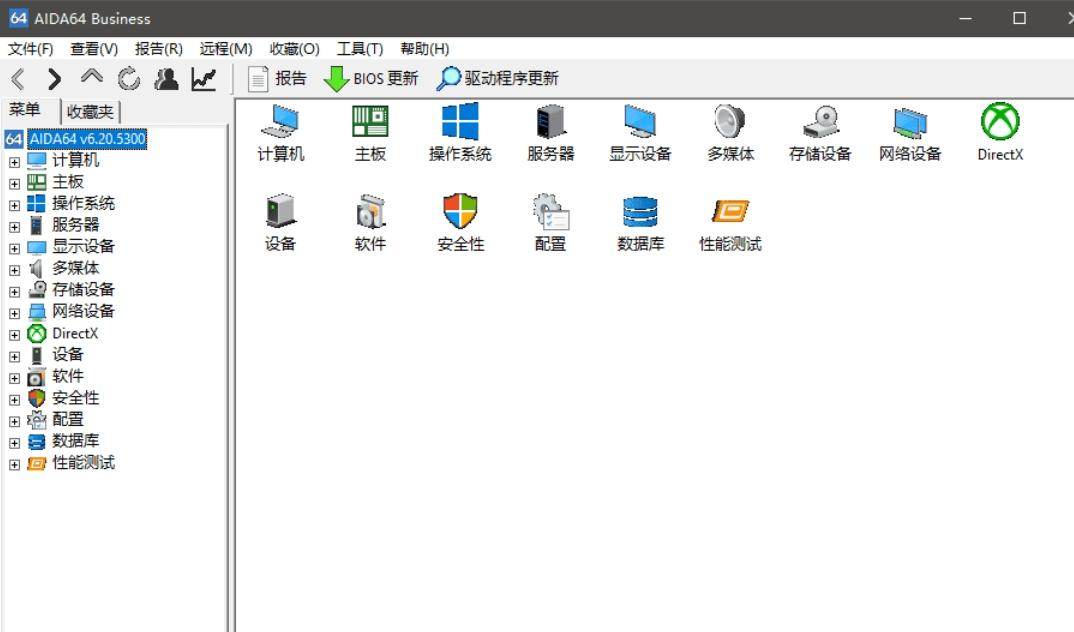The width and height of the screenshot is (1074, 632).
Task: Select 显示设备 in the tree
Action: pos(84,247)
